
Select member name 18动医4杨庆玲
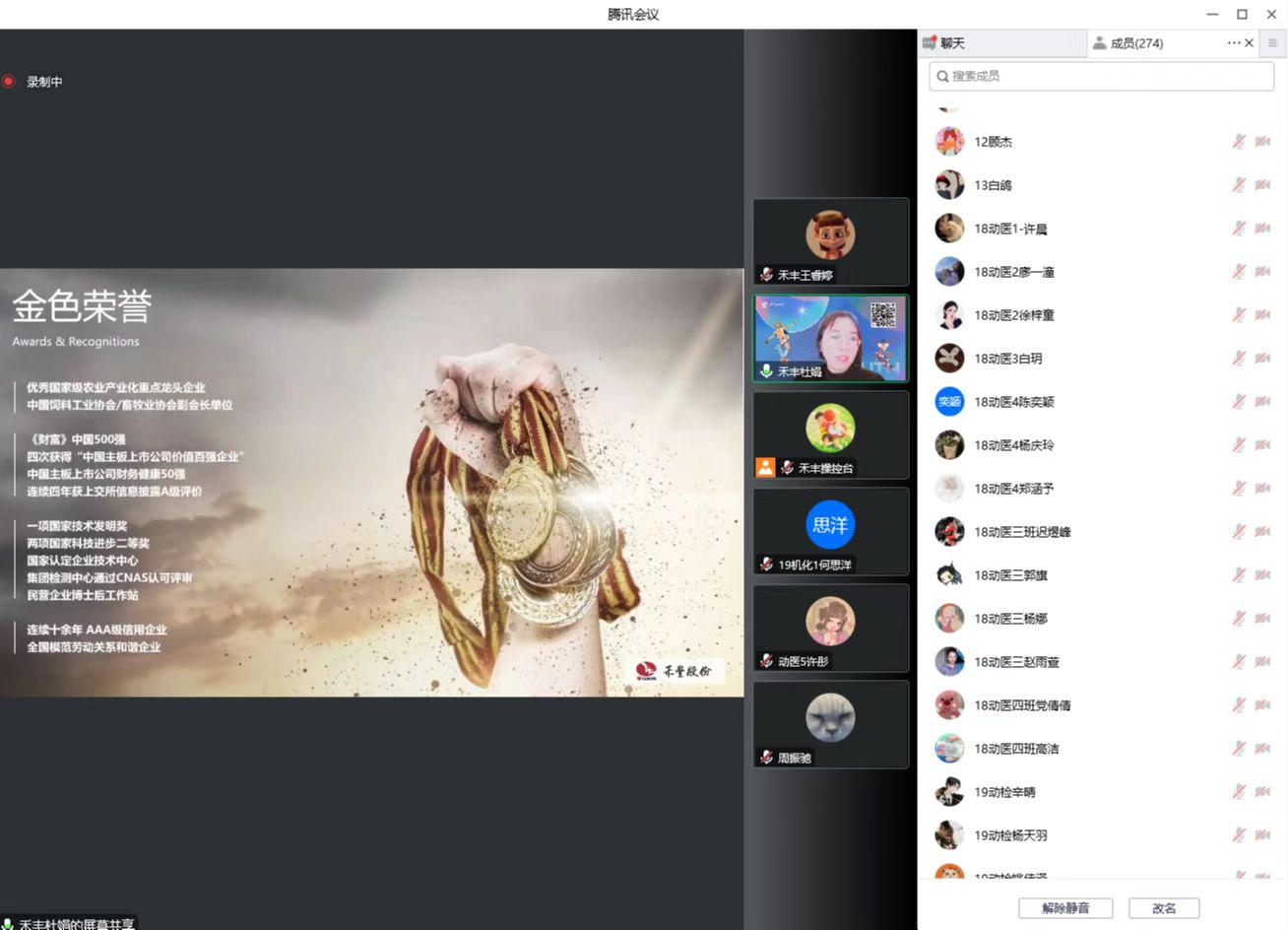click(1014, 445)
